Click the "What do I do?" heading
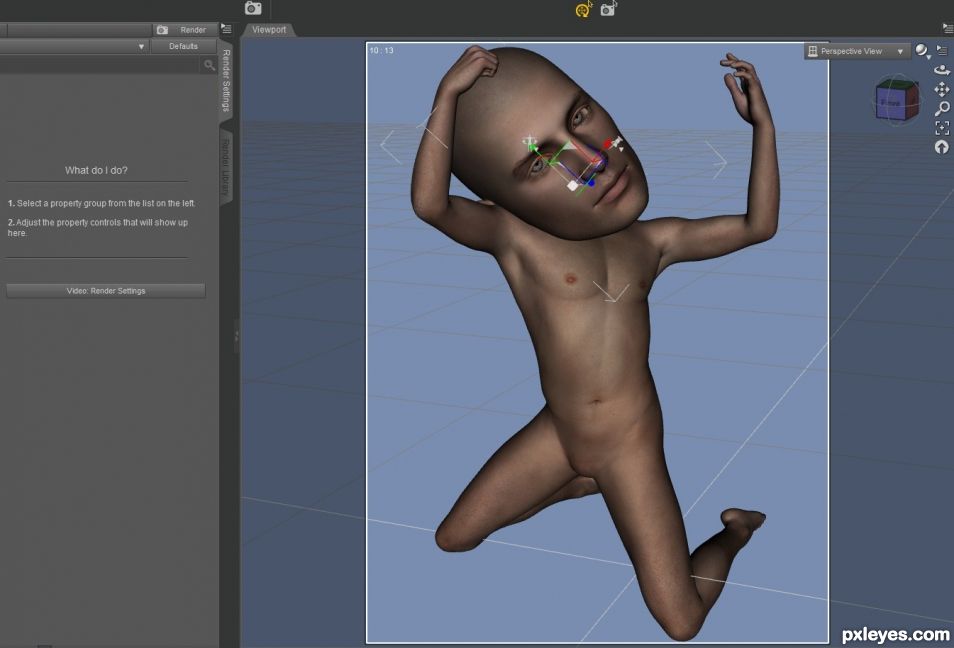 tap(96, 170)
